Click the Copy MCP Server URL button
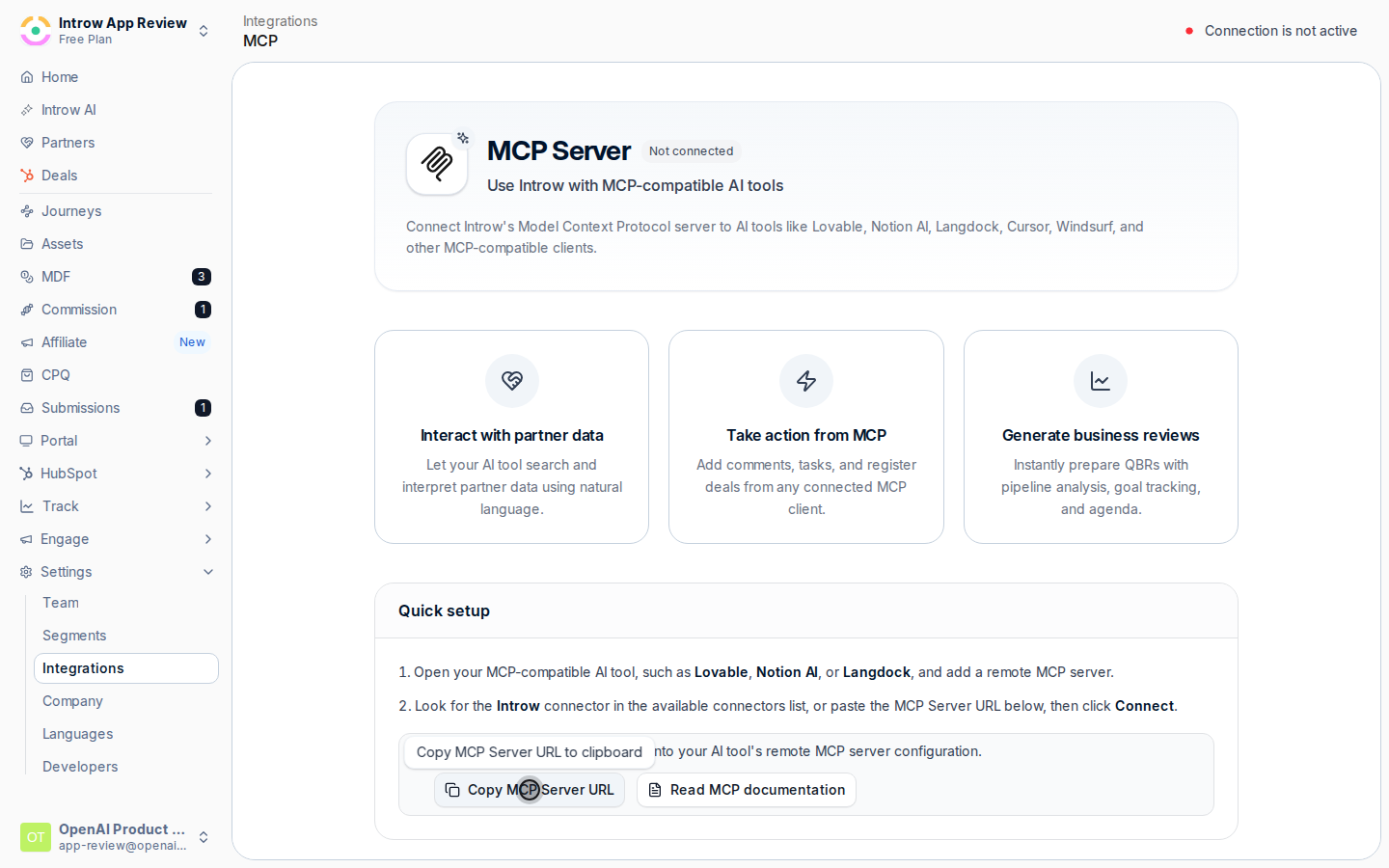1389x868 pixels. coord(530,790)
